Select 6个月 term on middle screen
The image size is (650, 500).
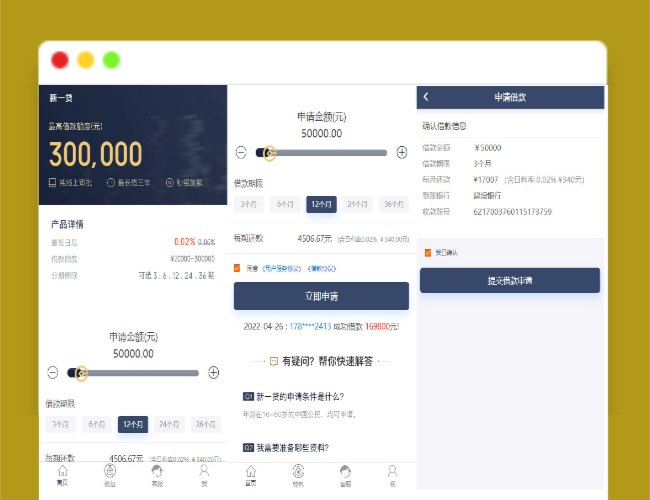(x=285, y=204)
